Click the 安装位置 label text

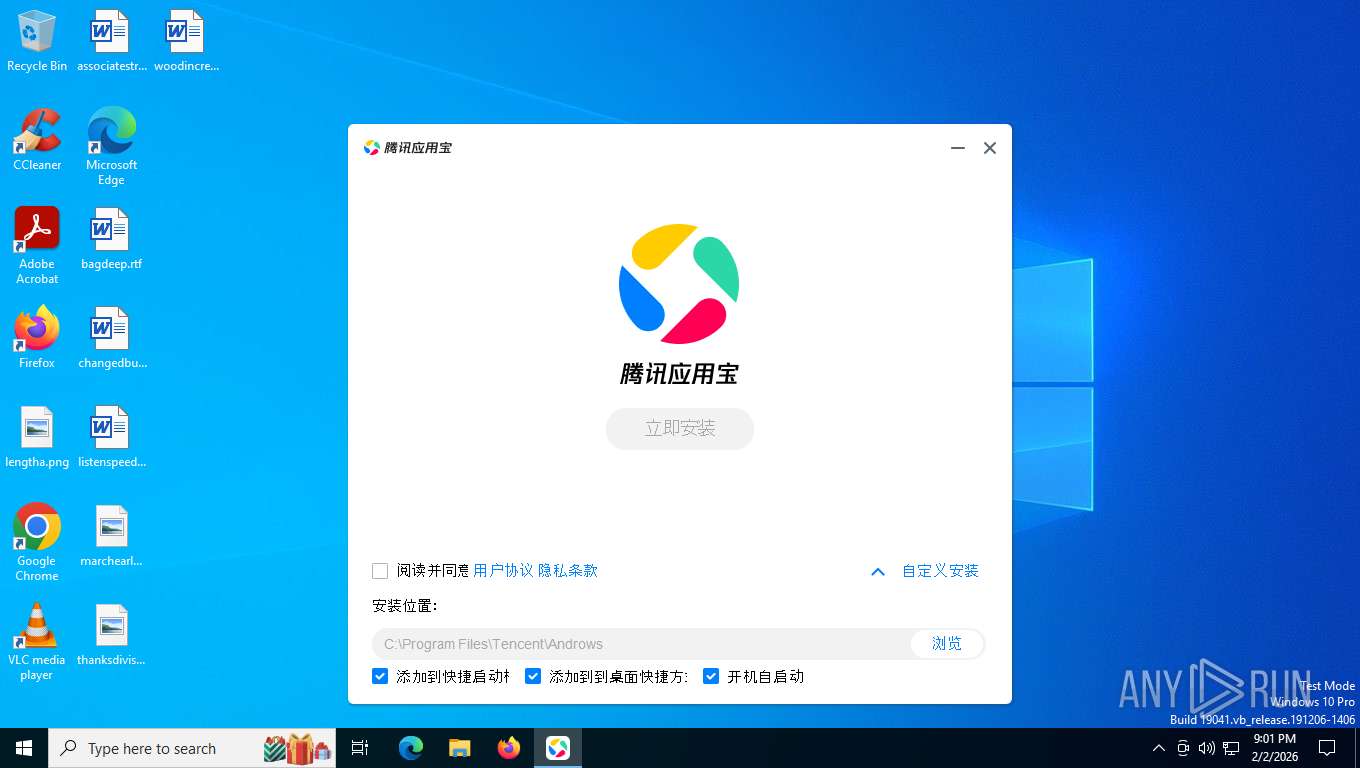tap(405, 606)
